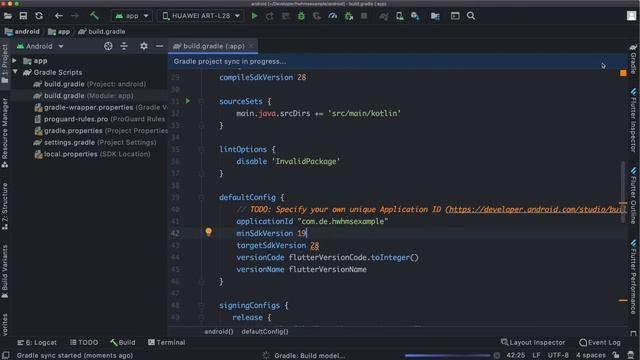The image size is (640, 360).
Task: Open Search Everywhere magnifier icon
Action: [471, 16]
